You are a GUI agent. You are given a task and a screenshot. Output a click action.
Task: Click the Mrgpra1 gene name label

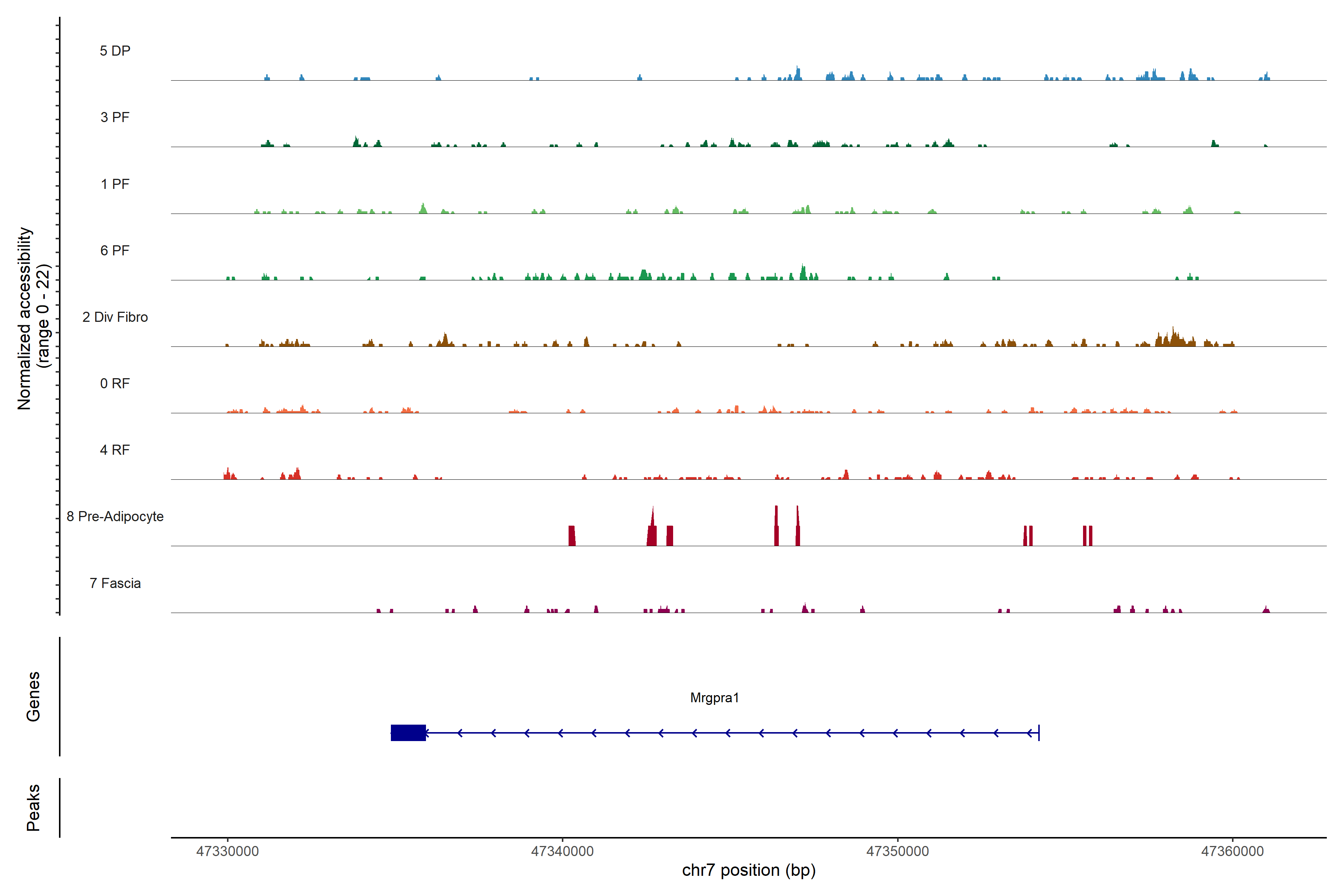click(x=714, y=698)
